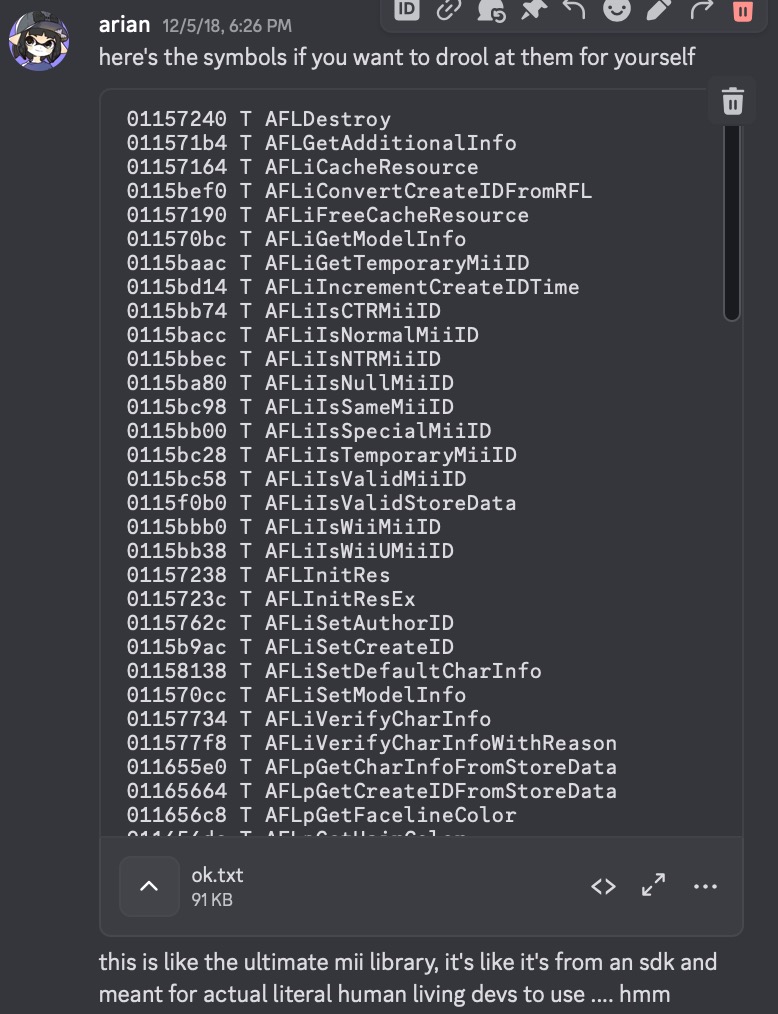Copy message link using chain icon
This screenshot has width=778, height=1014.
pyautogui.click(x=447, y=9)
